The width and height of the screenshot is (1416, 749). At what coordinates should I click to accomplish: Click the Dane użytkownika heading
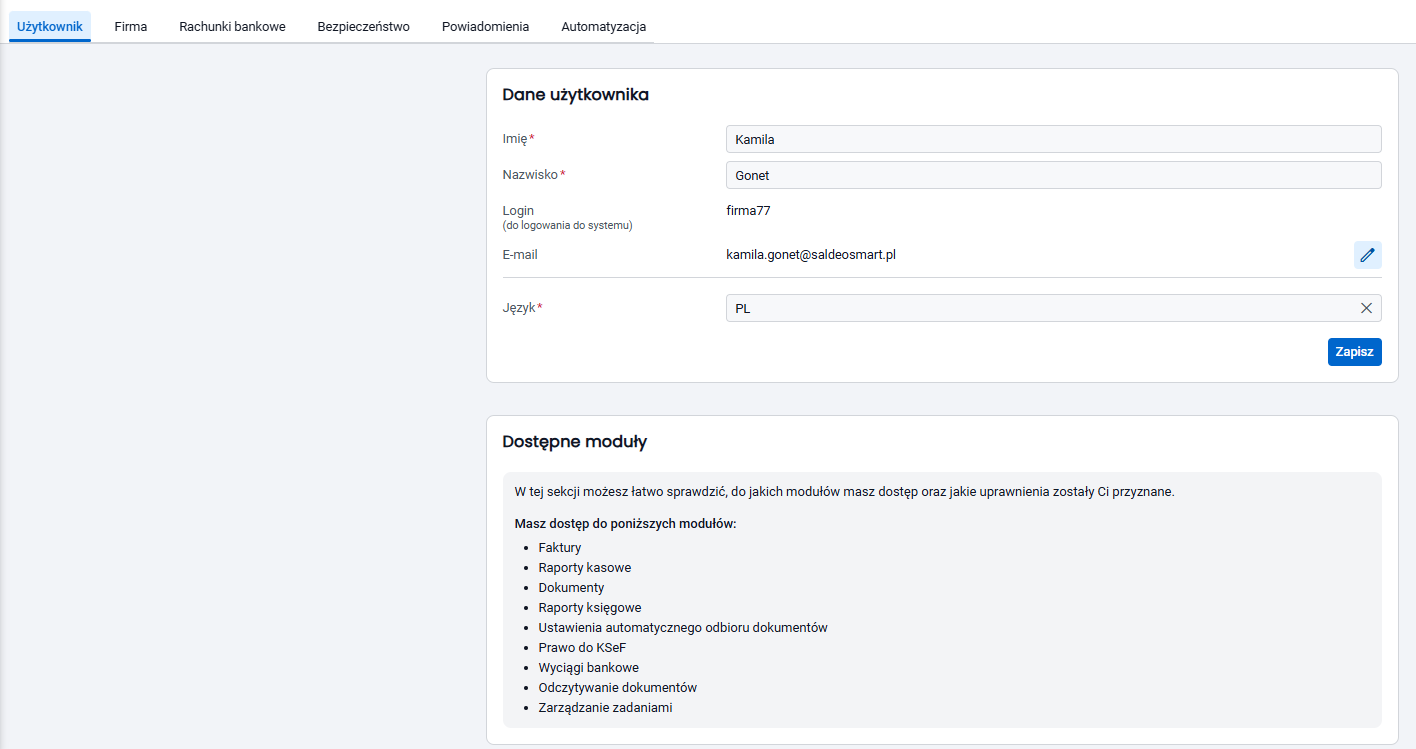575,95
